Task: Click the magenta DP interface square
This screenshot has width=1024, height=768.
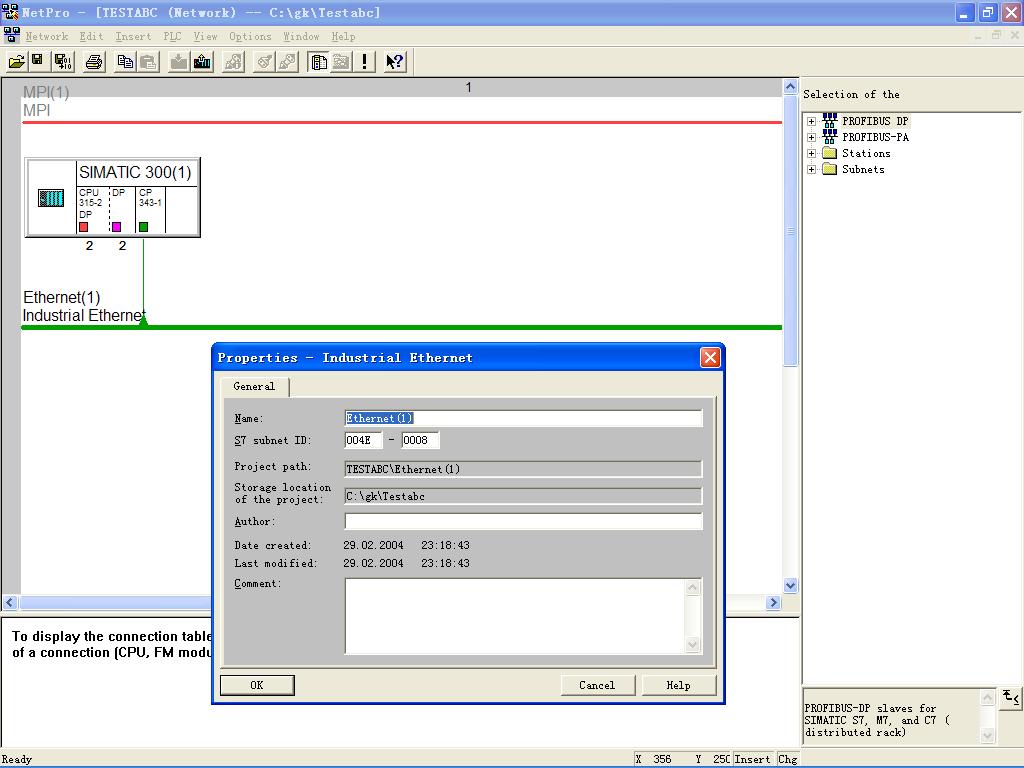Action: [x=116, y=227]
